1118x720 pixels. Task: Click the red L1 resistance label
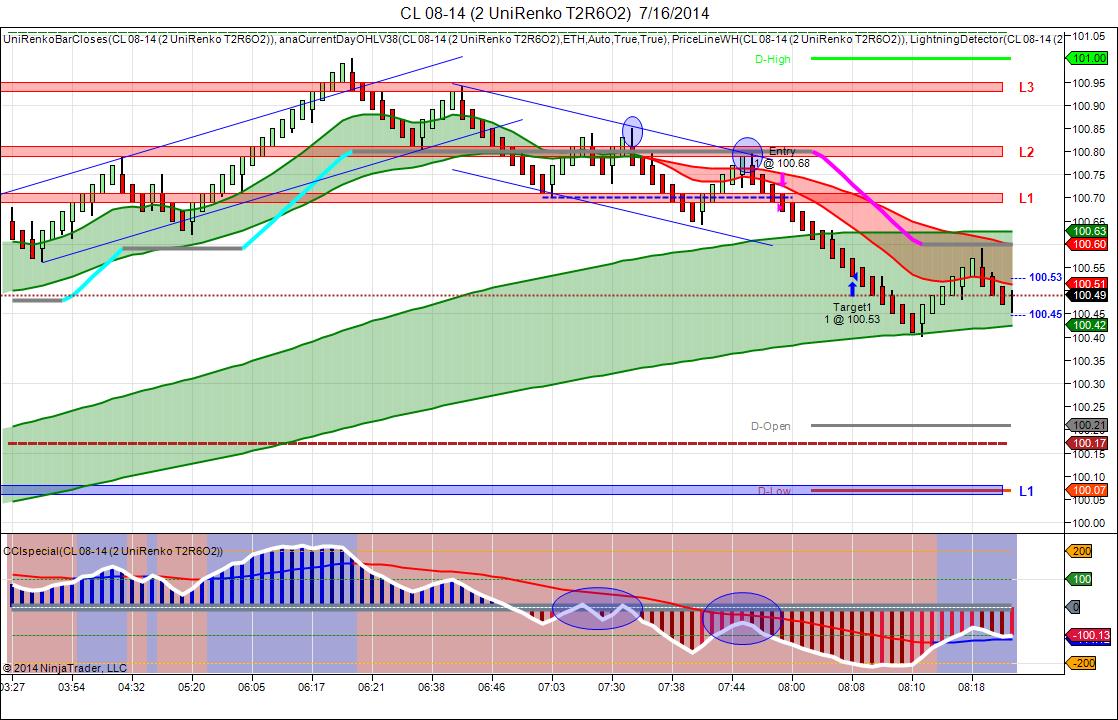pos(1026,198)
